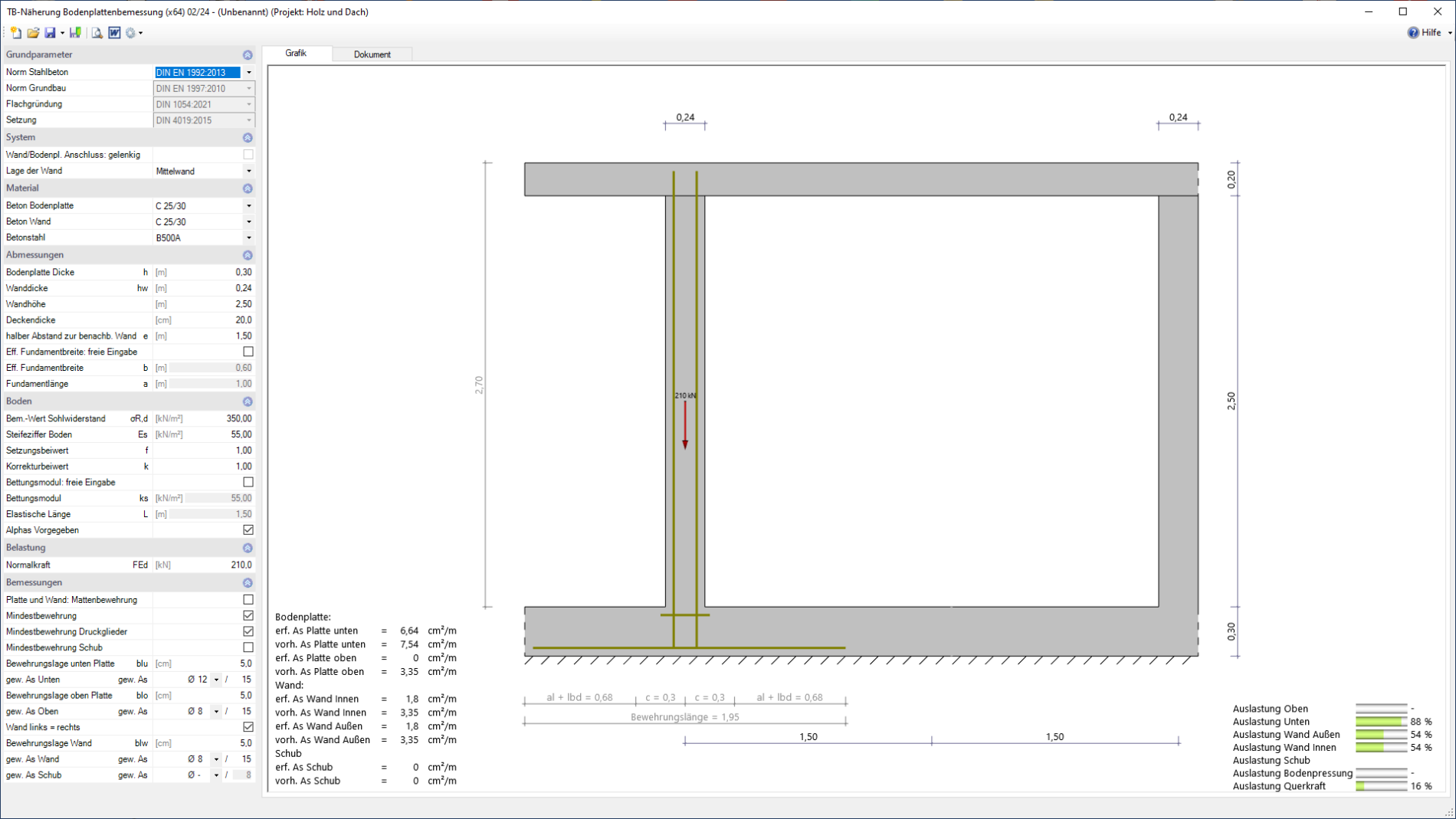Open the Hilfe help icon
Viewport: 1456px width, 819px height.
(x=1413, y=33)
